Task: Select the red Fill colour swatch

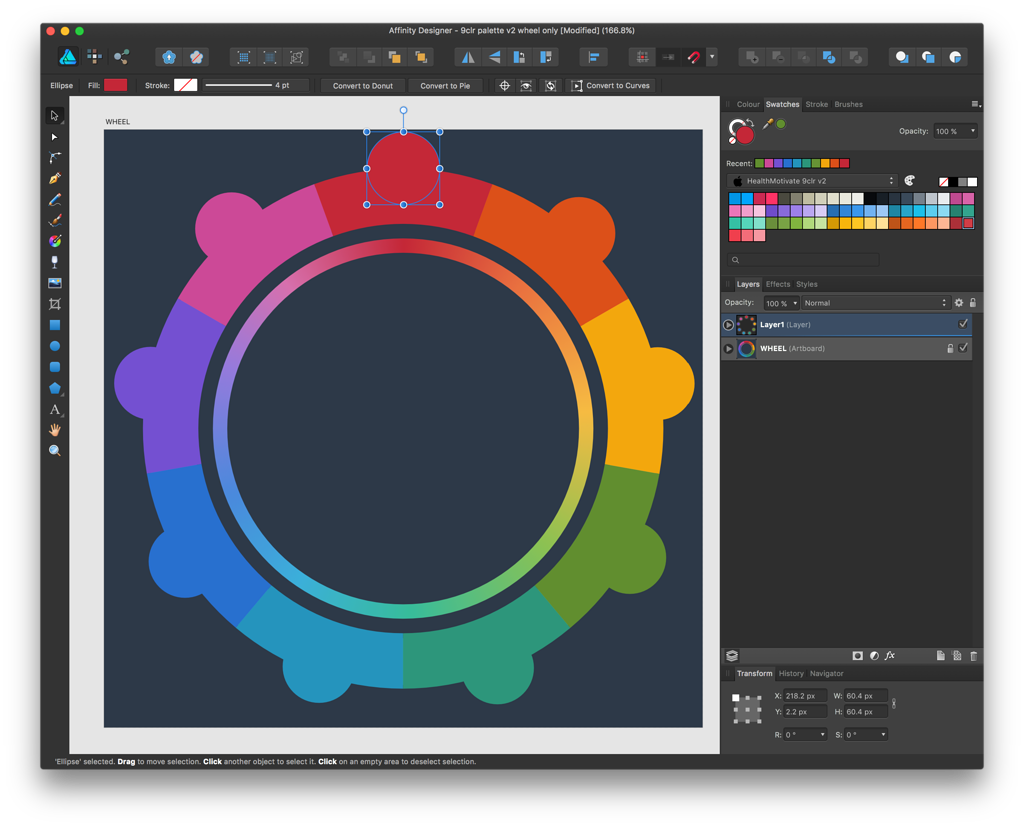Action: click(114, 85)
